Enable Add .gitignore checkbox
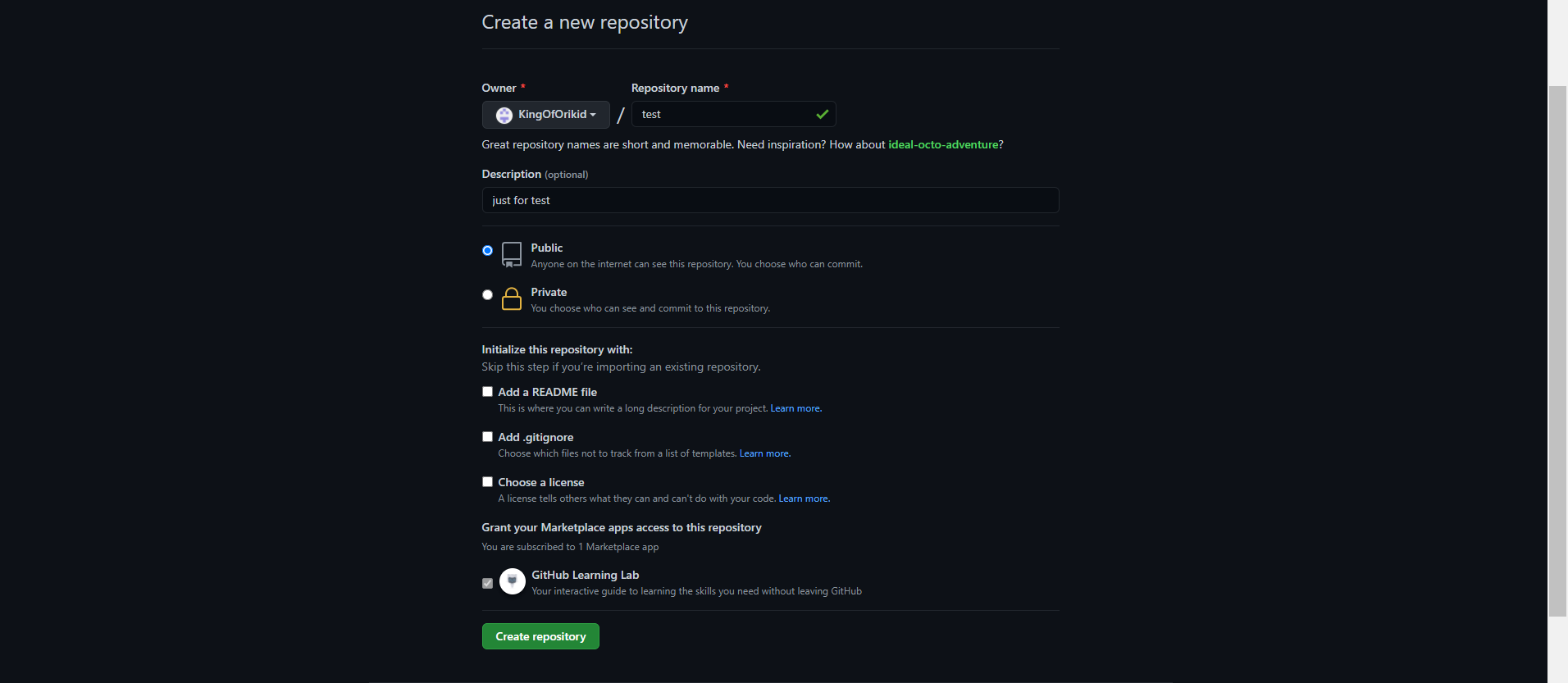 487,437
